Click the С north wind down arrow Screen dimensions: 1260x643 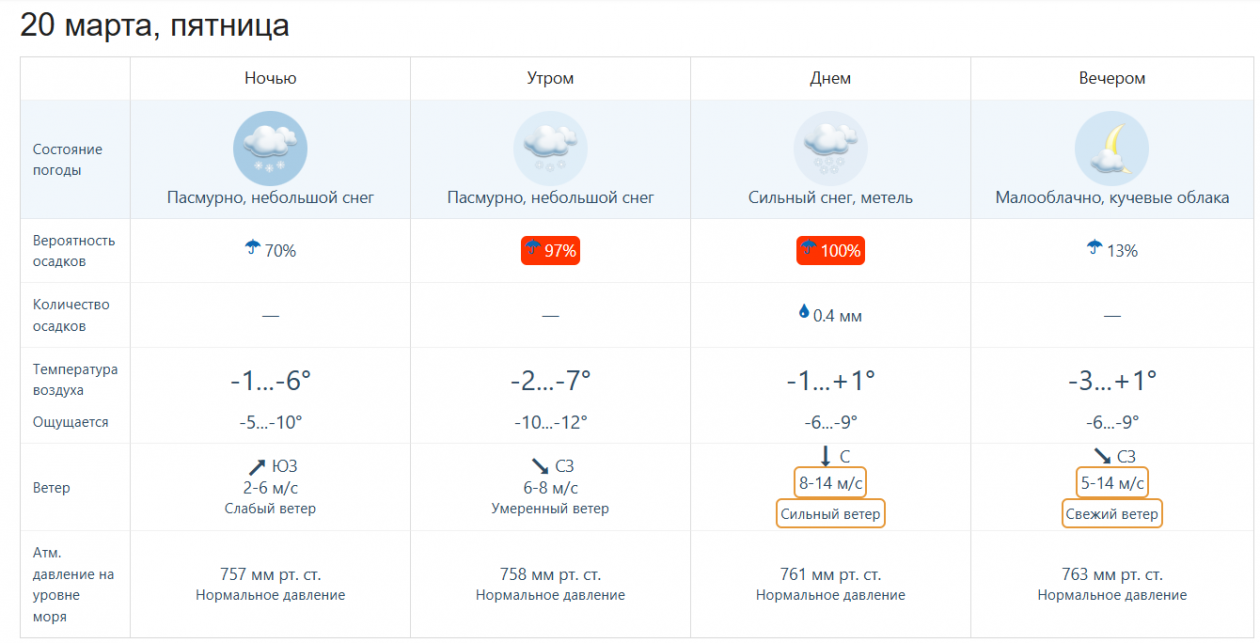click(825, 457)
